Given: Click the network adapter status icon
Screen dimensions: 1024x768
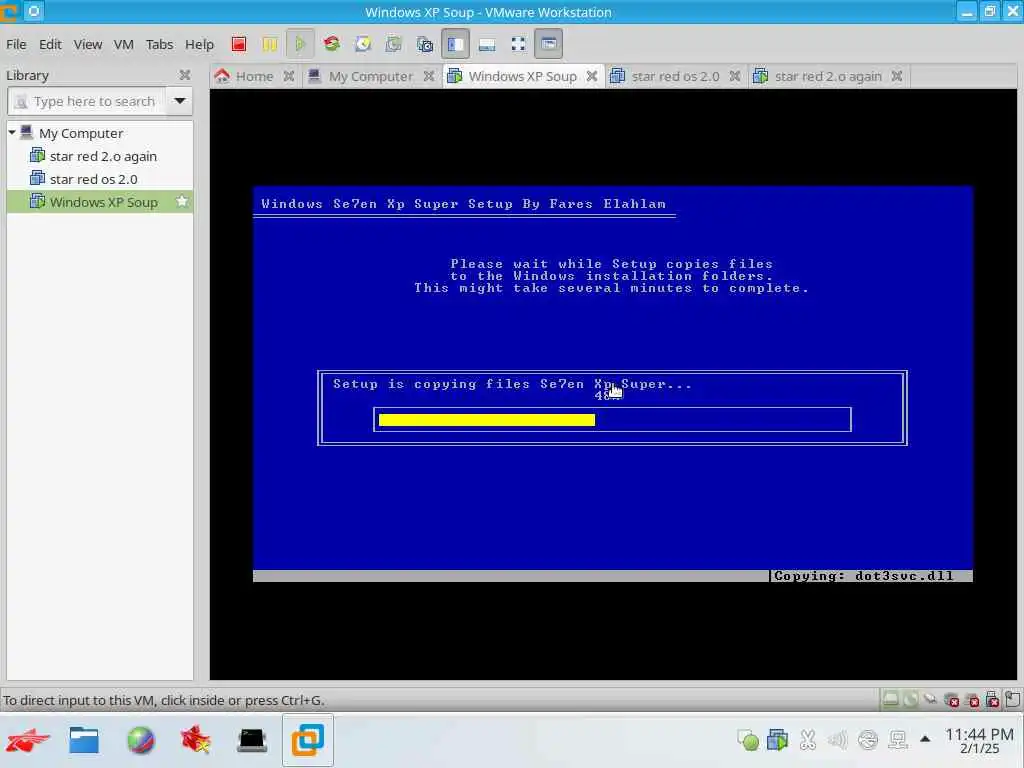Looking at the screenshot, I should click(952, 700).
